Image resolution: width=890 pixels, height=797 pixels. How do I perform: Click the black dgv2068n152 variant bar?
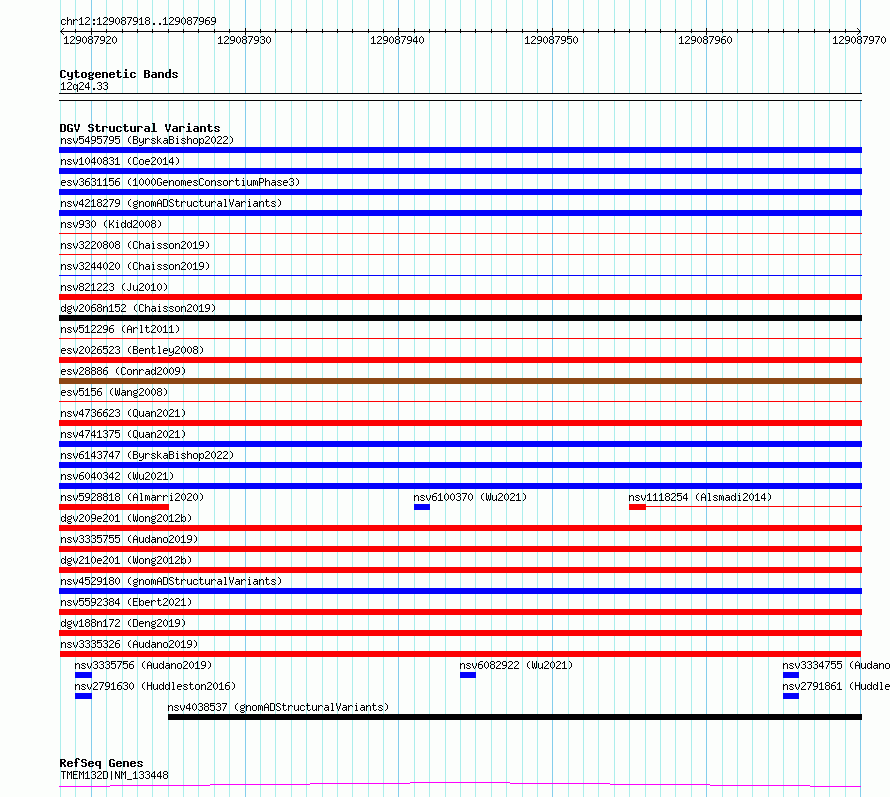click(460, 318)
